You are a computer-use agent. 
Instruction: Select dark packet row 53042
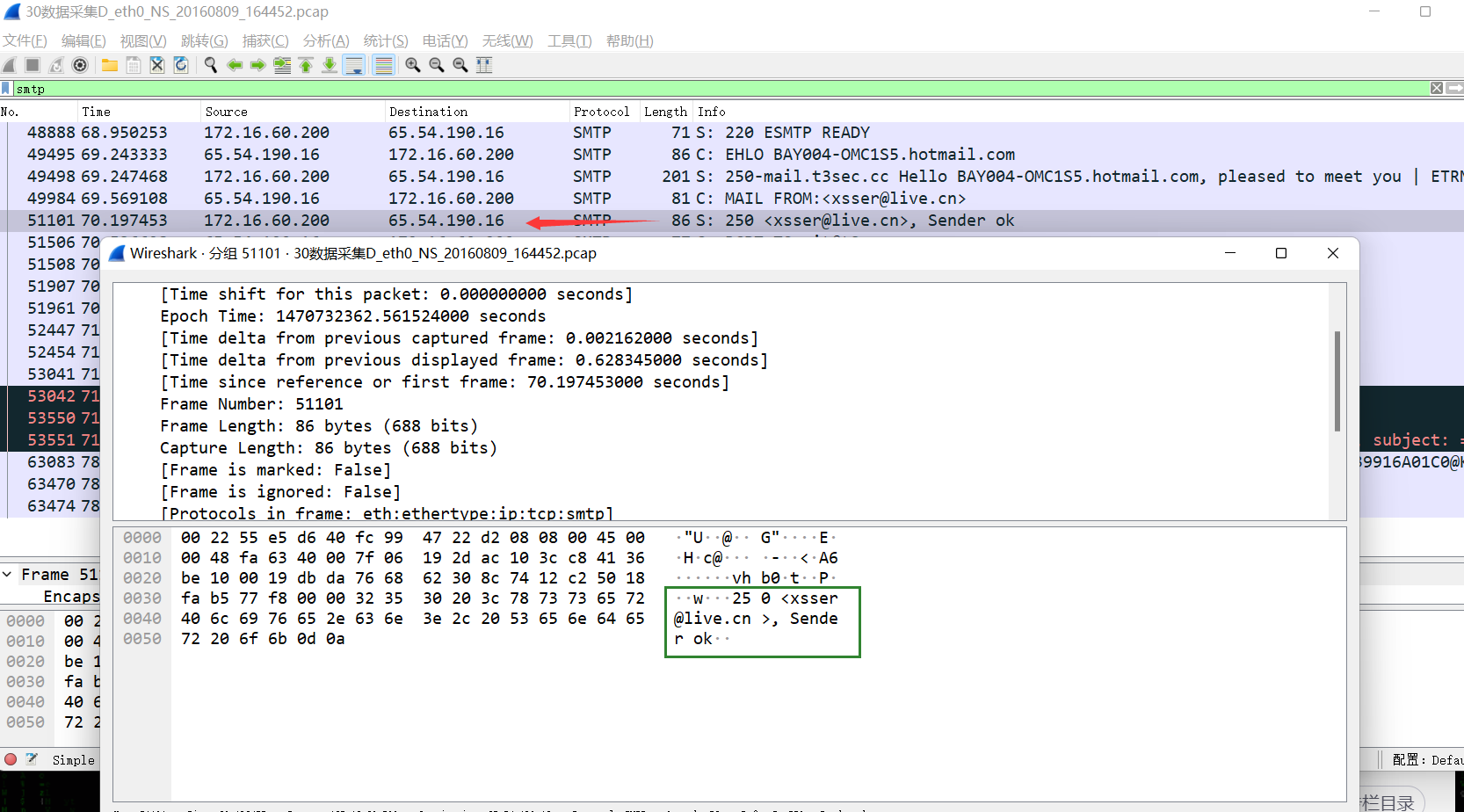(x=51, y=396)
